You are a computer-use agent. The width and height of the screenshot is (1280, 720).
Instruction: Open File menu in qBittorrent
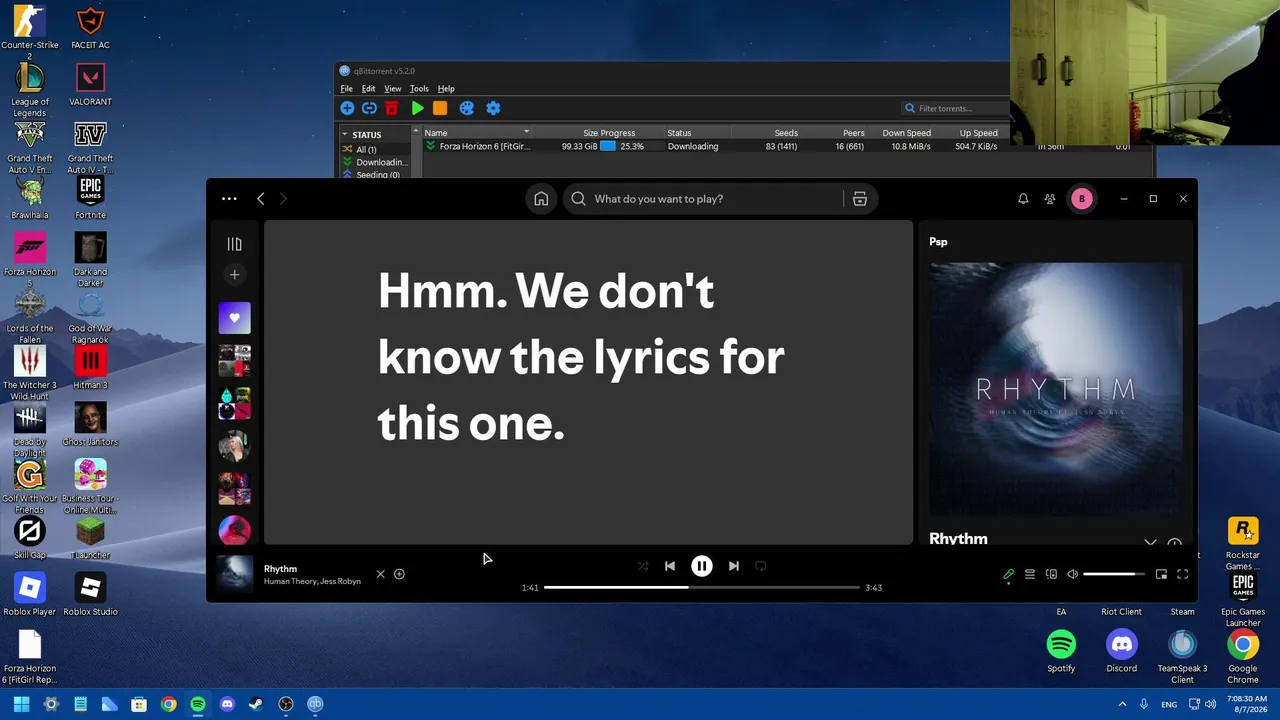[346, 89]
